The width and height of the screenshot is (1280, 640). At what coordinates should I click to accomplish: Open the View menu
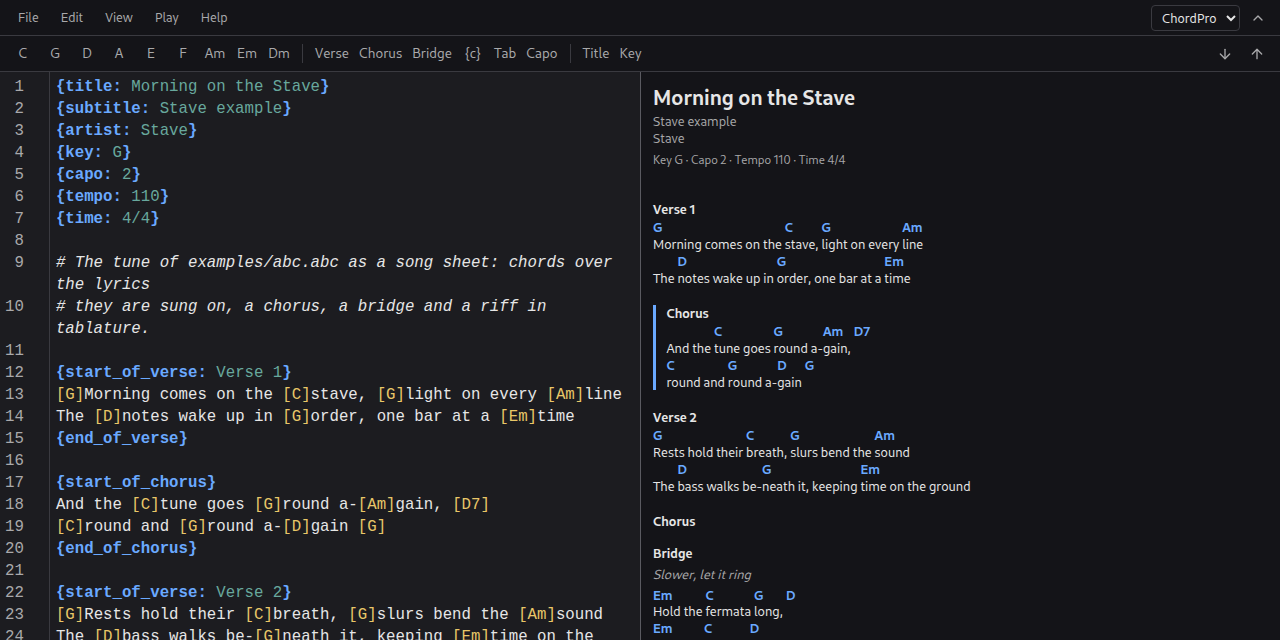119,18
